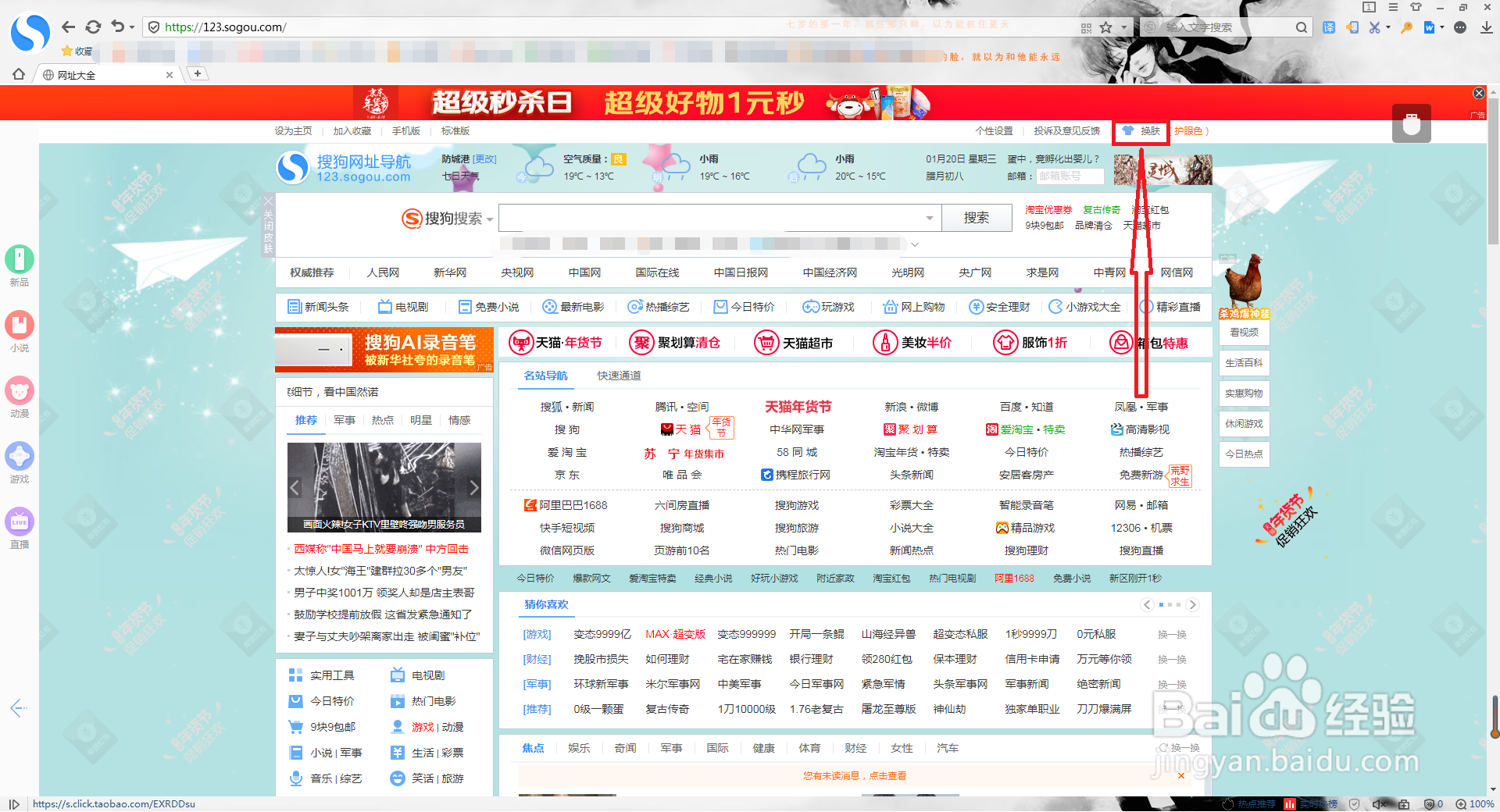The width and height of the screenshot is (1500, 812).
Task: Switch to the 快速通道 tab
Action: pyautogui.click(x=619, y=376)
